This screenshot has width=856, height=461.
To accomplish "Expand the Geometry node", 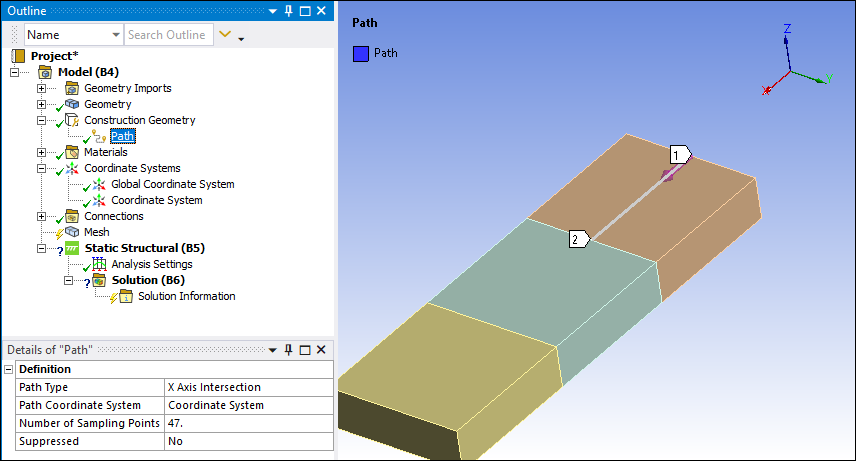I will pos(41,104).
